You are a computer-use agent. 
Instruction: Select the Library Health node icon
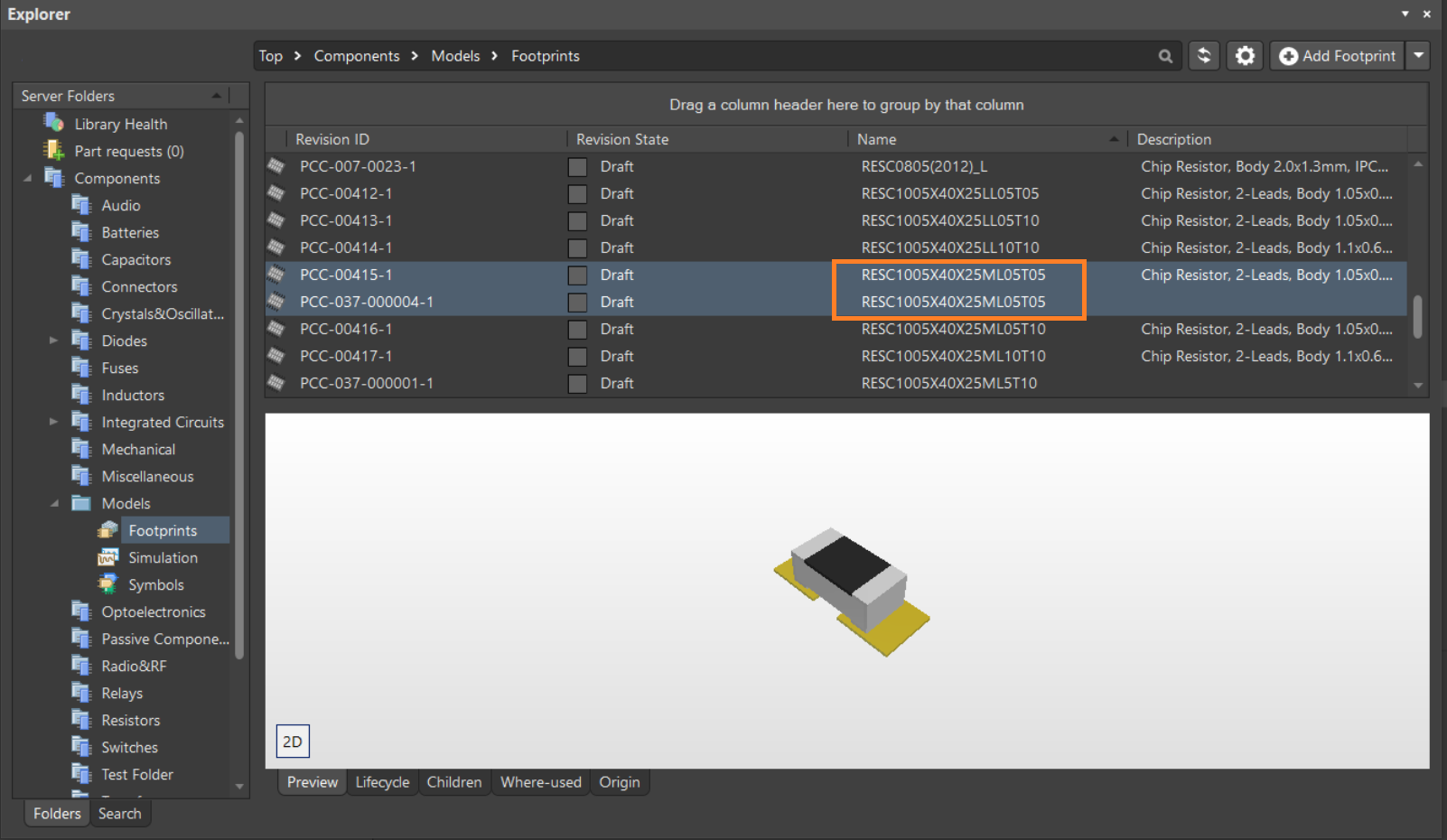52,123
